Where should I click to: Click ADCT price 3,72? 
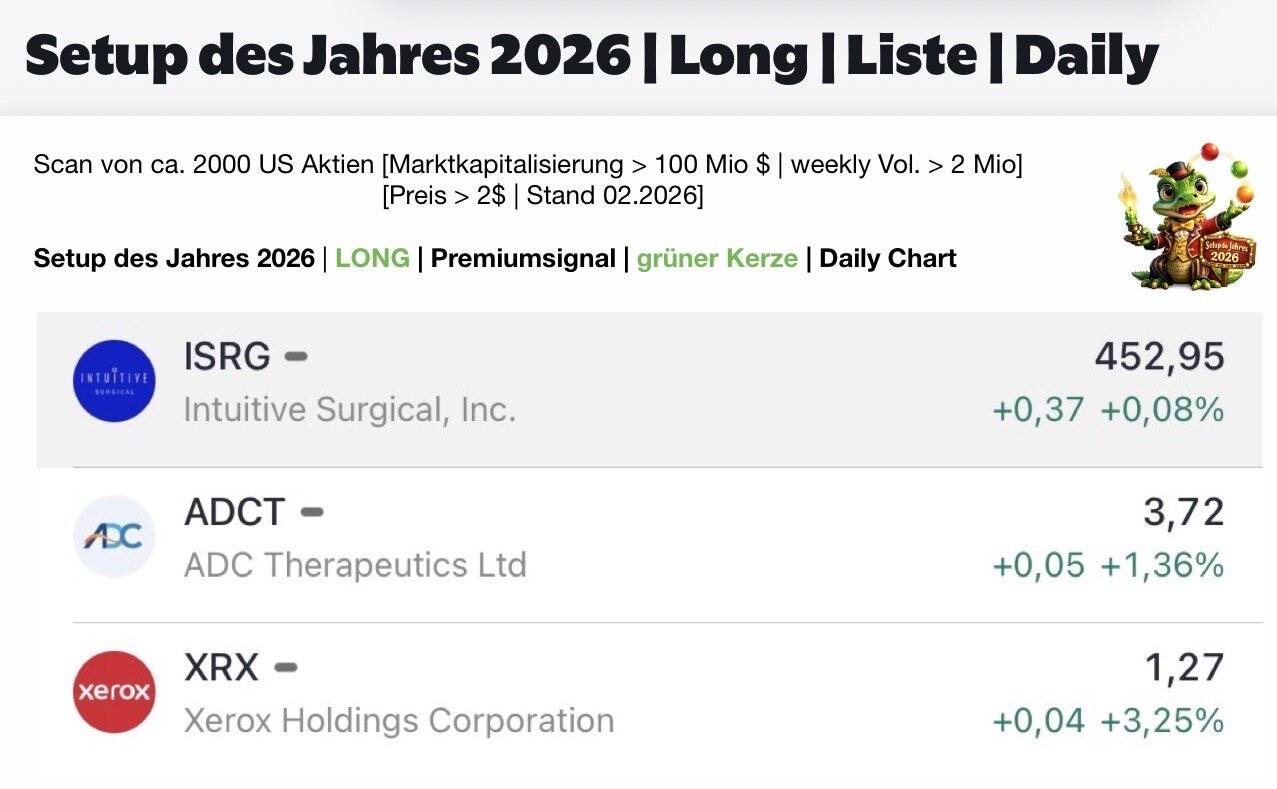[1183, 512]
